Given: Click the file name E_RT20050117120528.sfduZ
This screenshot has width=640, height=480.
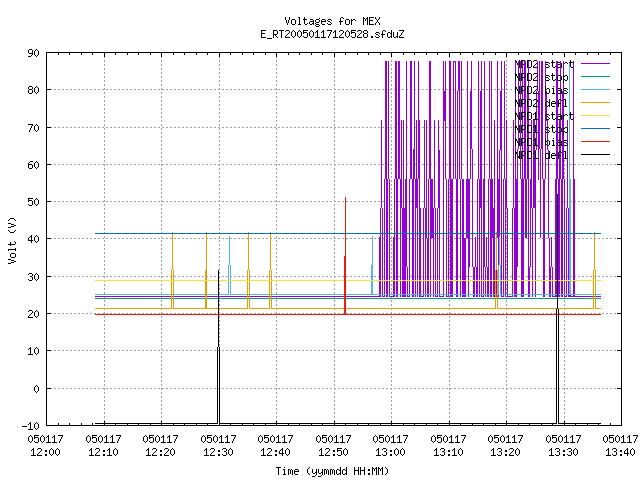Looking at the screenshot, I should point(332,34).
